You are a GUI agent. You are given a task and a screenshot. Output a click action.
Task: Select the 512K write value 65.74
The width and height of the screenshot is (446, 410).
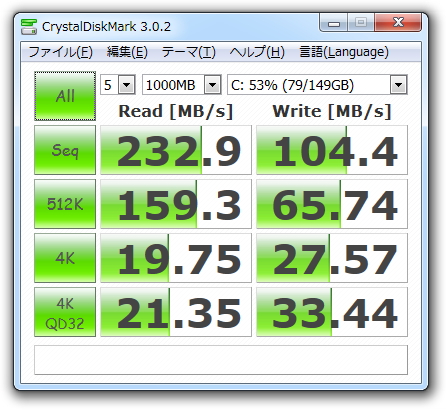(x=332, y=204)
